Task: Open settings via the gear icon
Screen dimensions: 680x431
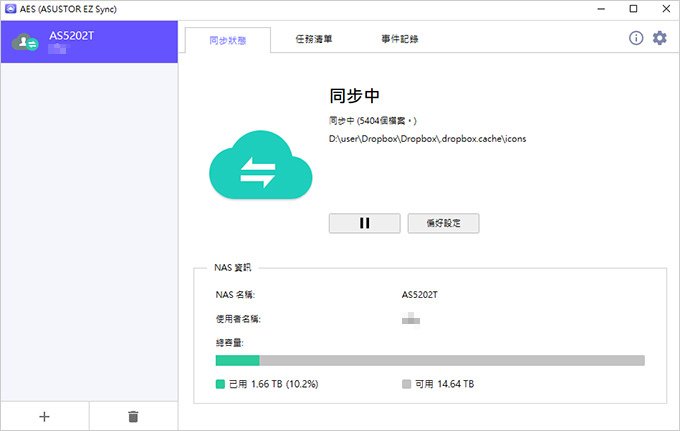Action: click(x=660, y=38)
